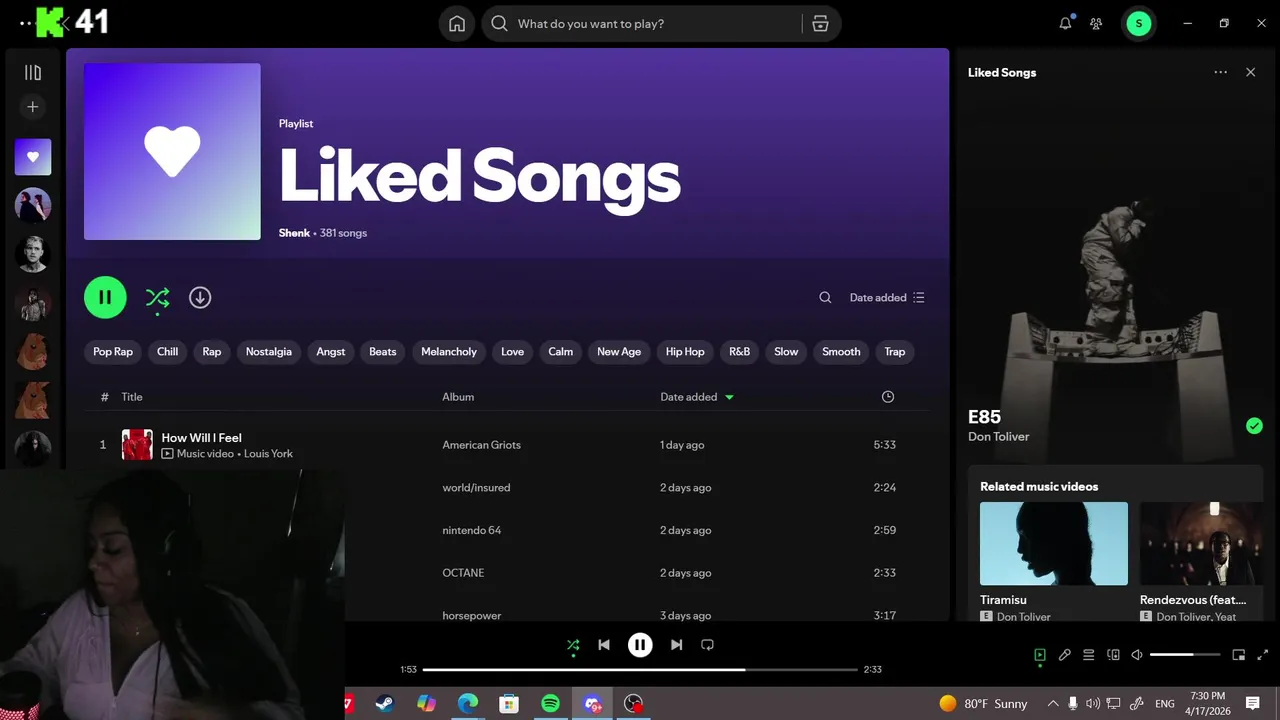Open the miniplayer
Image resolution: width=1280 pixels, height=720 pixels.
[x=1238, y=655]
